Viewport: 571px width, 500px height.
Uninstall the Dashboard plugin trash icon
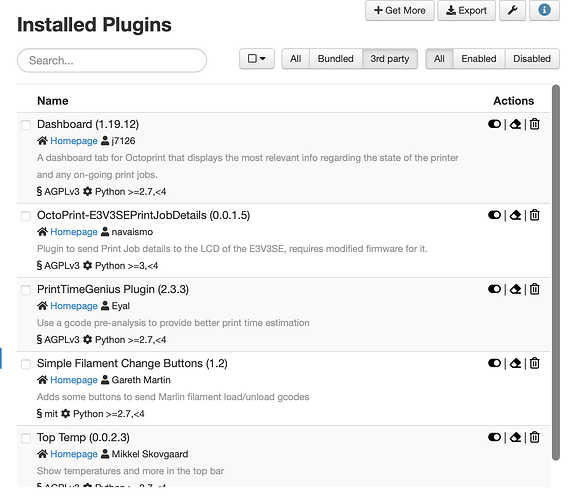pos(535,124)
